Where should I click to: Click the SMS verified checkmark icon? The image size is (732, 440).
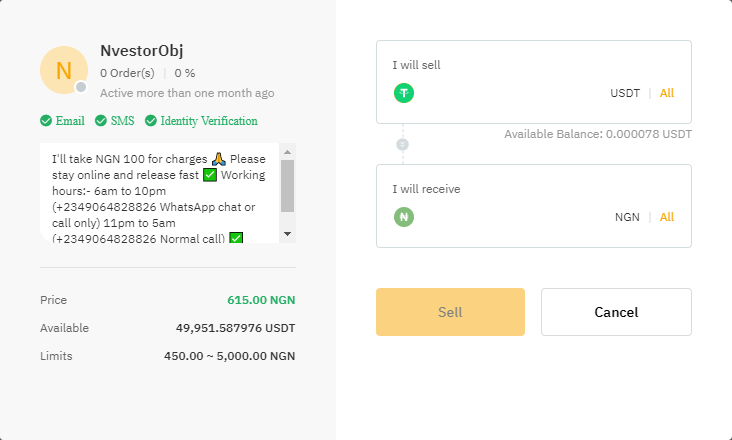[101, 121]
